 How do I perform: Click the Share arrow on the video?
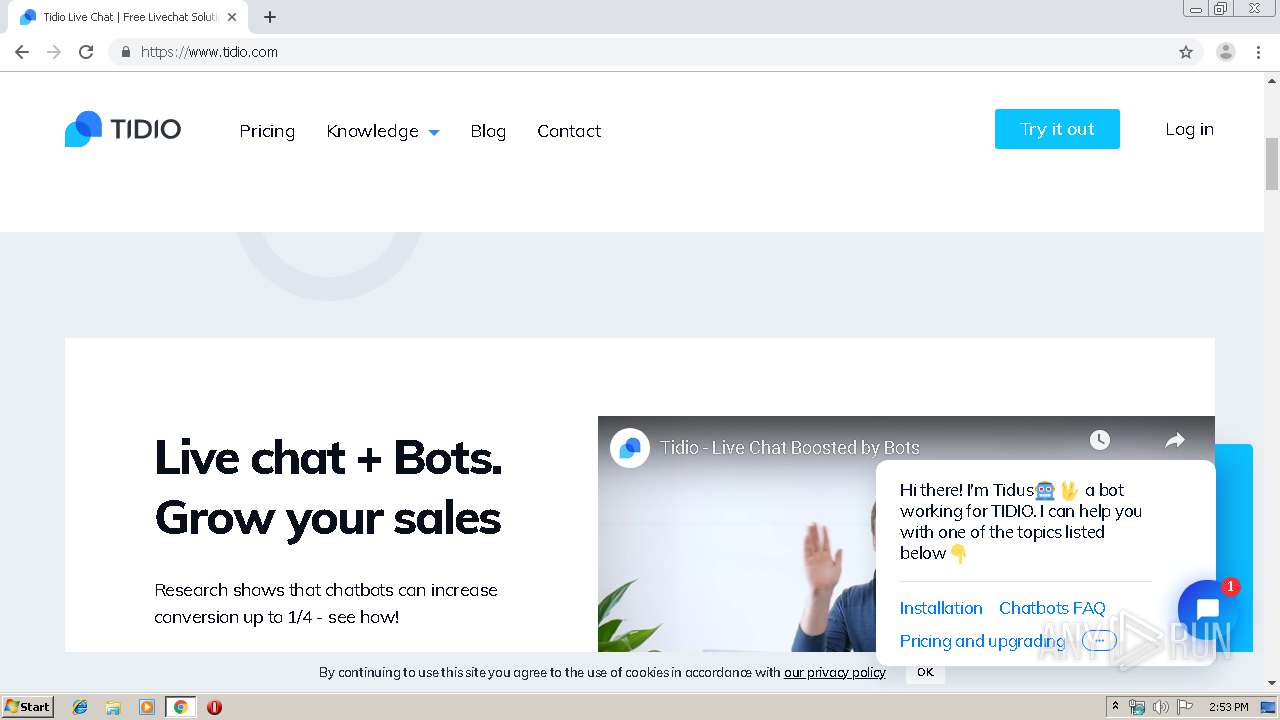coord(1175,440)
